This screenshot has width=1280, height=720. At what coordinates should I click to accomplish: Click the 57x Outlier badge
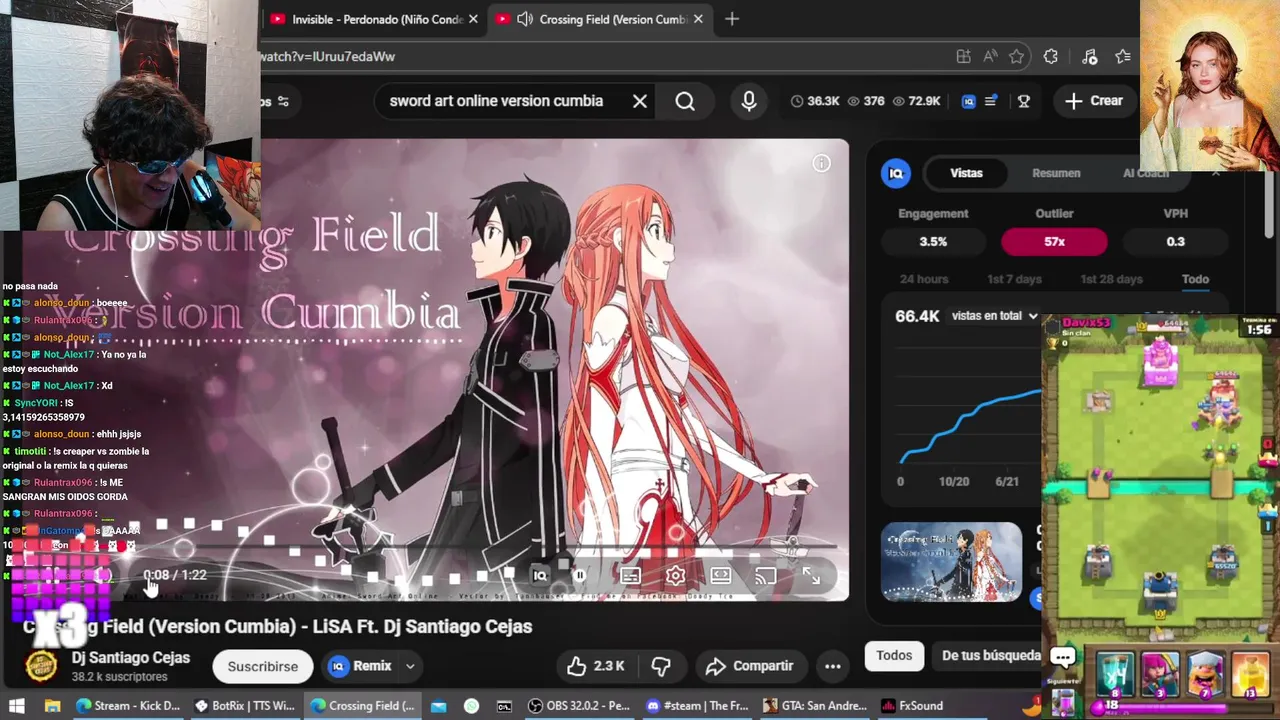coord(1054,242)
